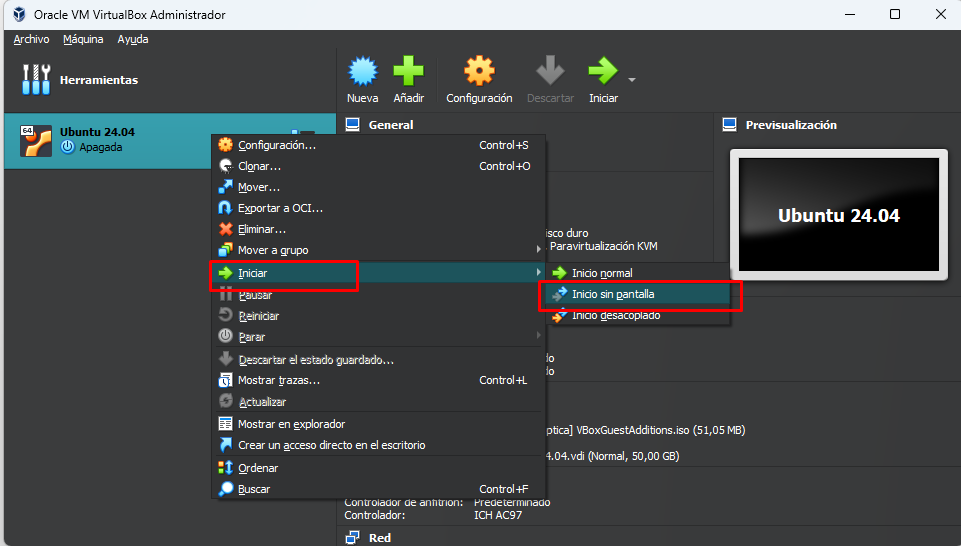Click the Exportar a OCI icon

tap(226, 208)
